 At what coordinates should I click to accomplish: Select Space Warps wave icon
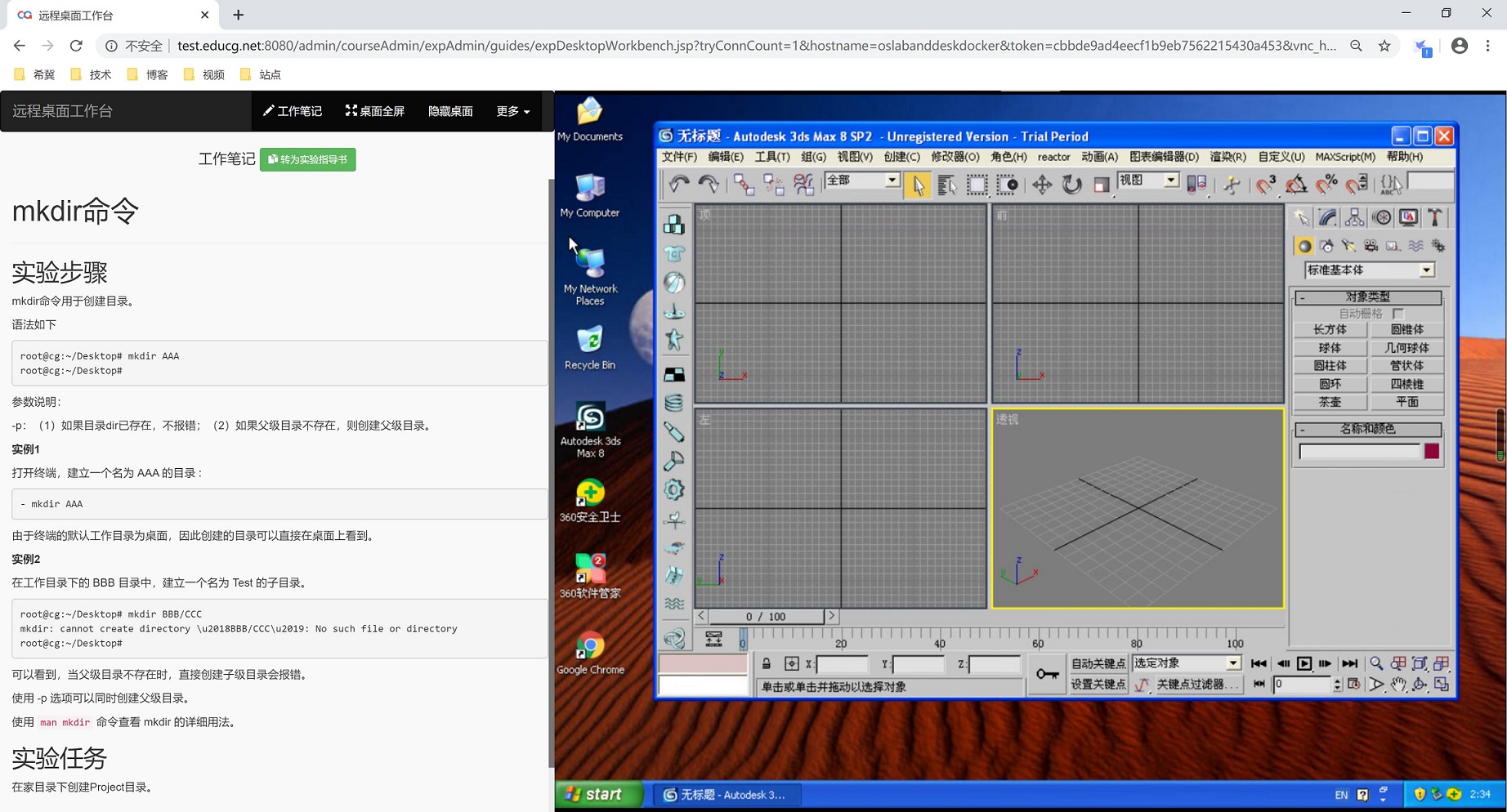point(1415,246)
